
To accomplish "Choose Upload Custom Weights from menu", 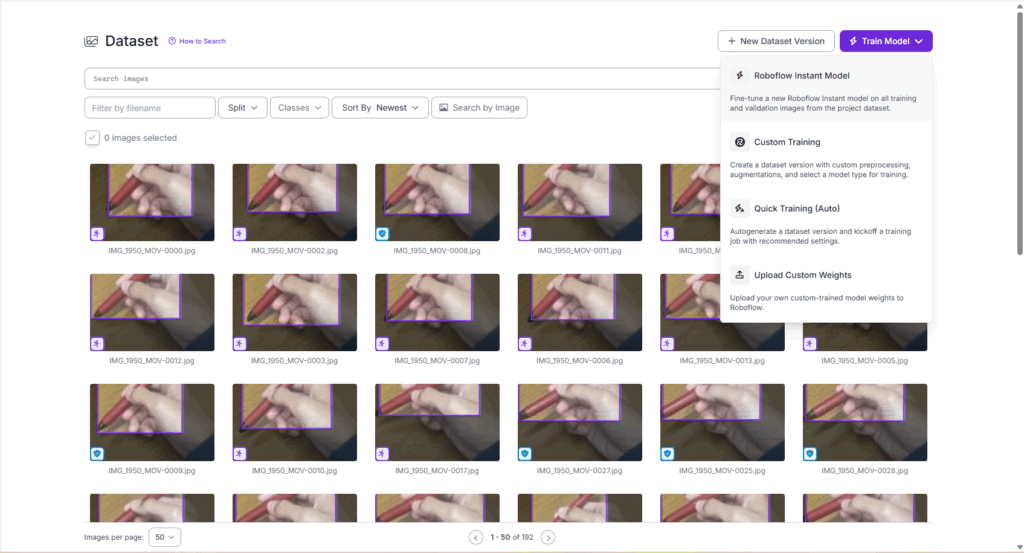I will (x=802, y=275).
